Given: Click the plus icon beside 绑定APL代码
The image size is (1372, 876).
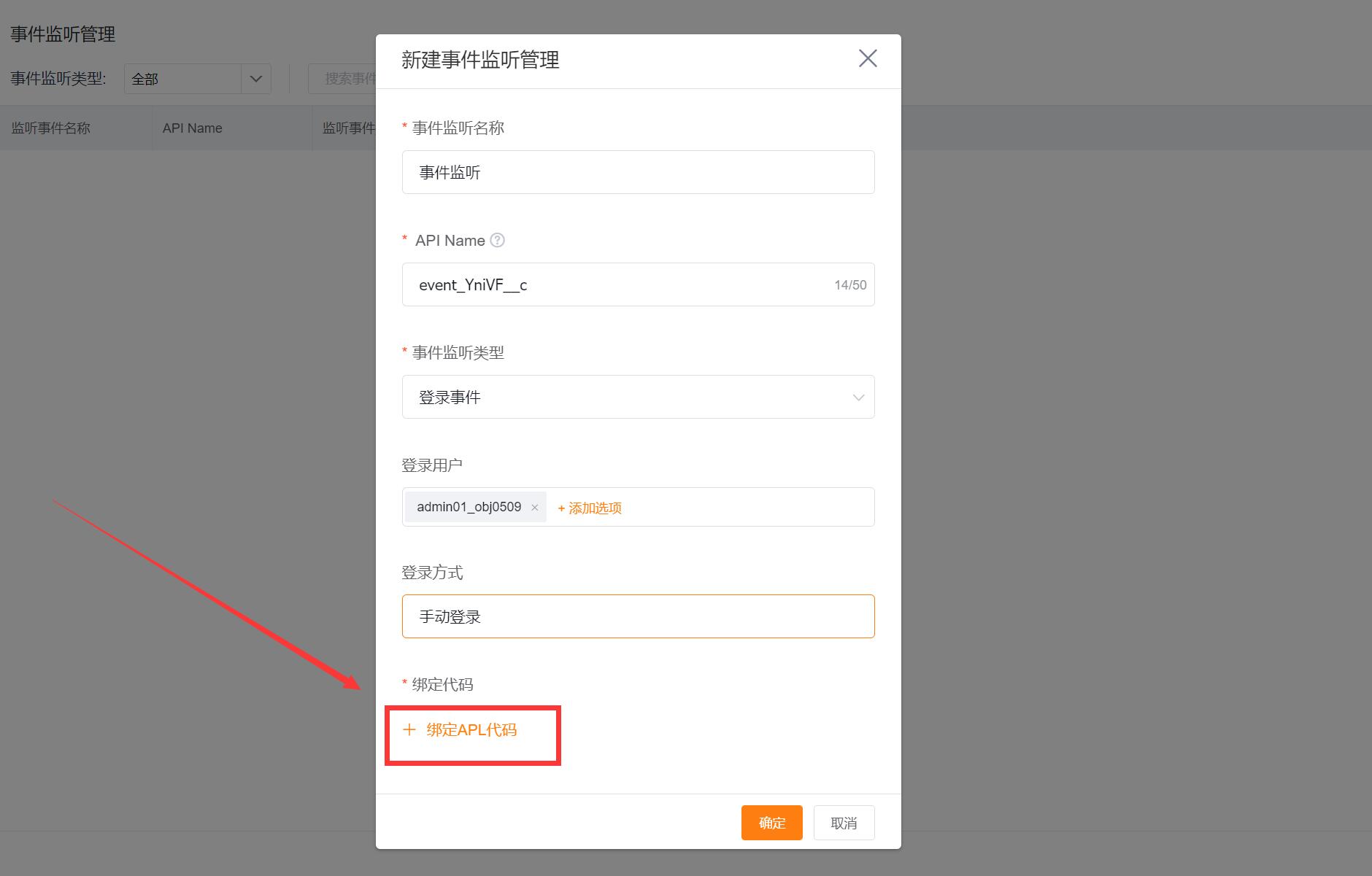Looking at the screenshot, I should (x=409, y=729).
